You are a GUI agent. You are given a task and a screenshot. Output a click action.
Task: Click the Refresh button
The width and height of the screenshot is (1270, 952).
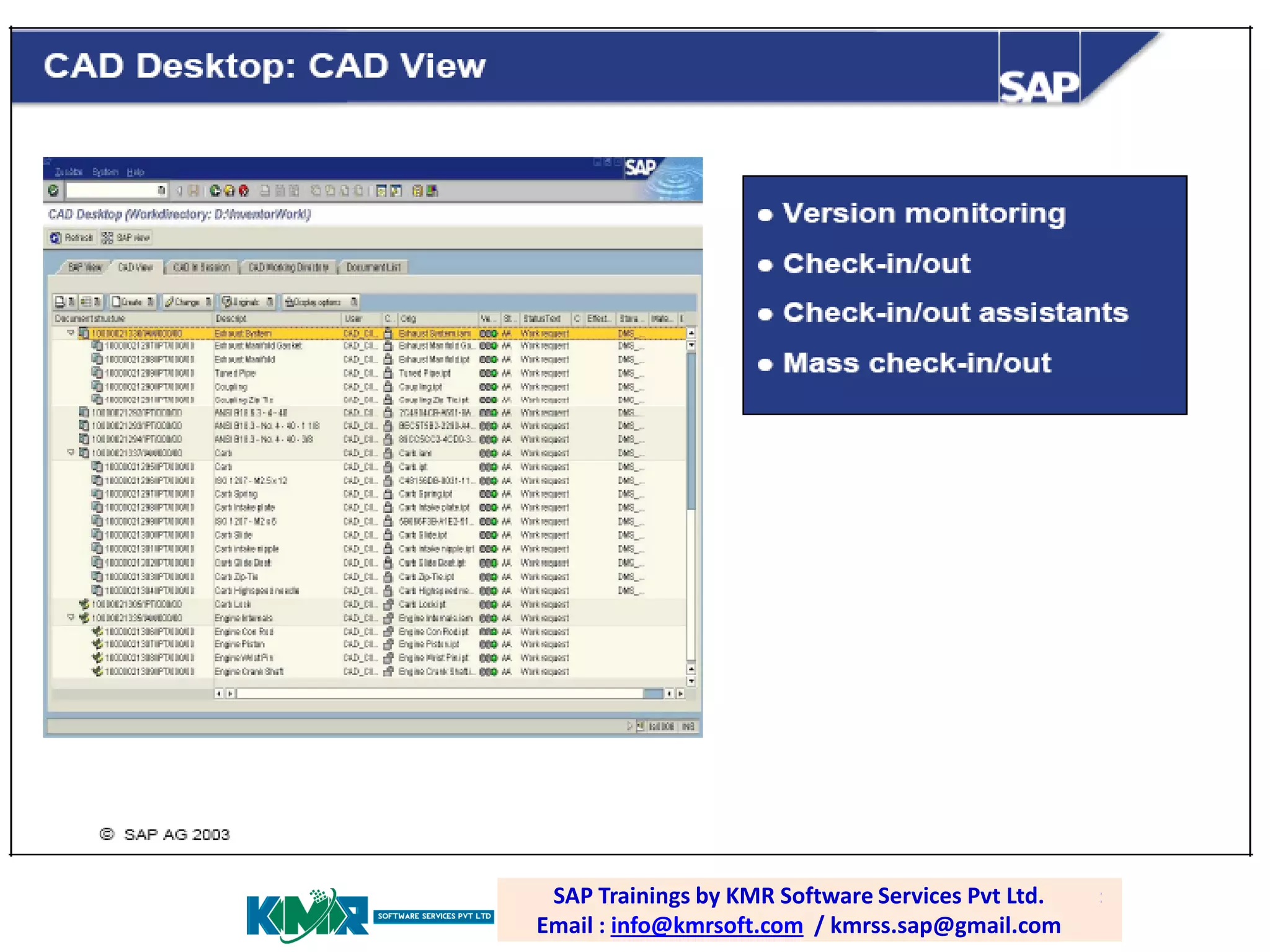coord(72,237)
